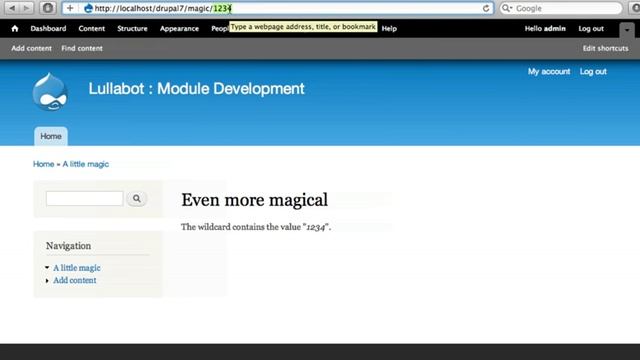Open the Help admin menu
Image resolution: width=640 pixels, height=360 pixels.
click(389, 29)
